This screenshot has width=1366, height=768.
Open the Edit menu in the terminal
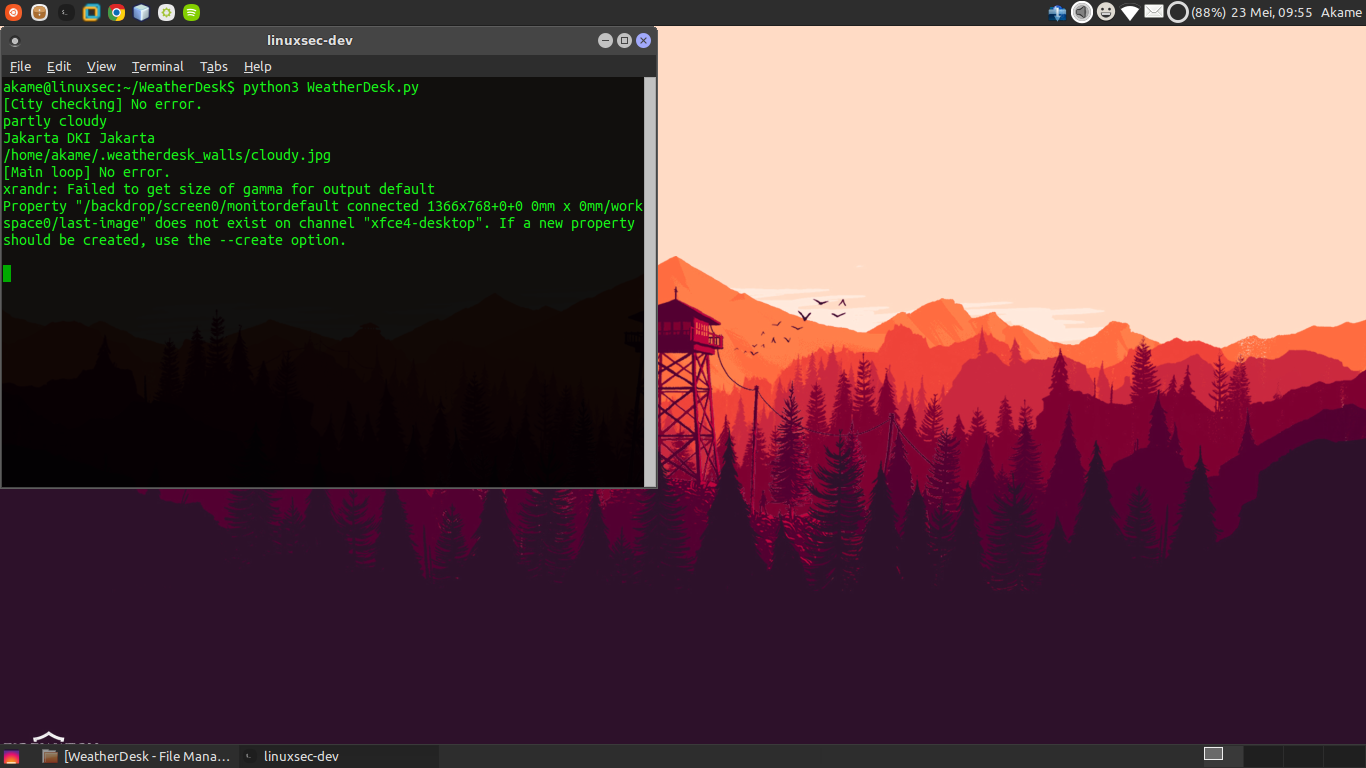click(59, 66)
